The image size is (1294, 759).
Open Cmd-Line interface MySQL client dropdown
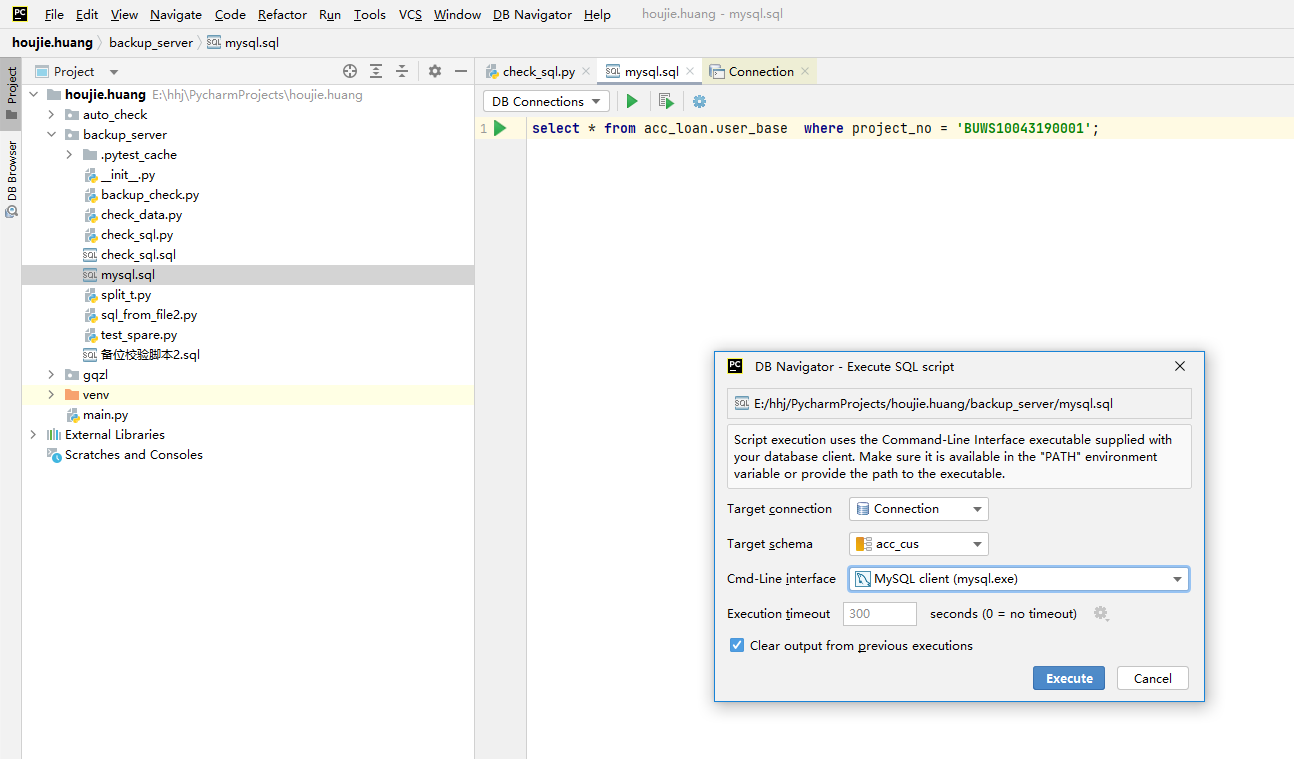pos(1018,578)
